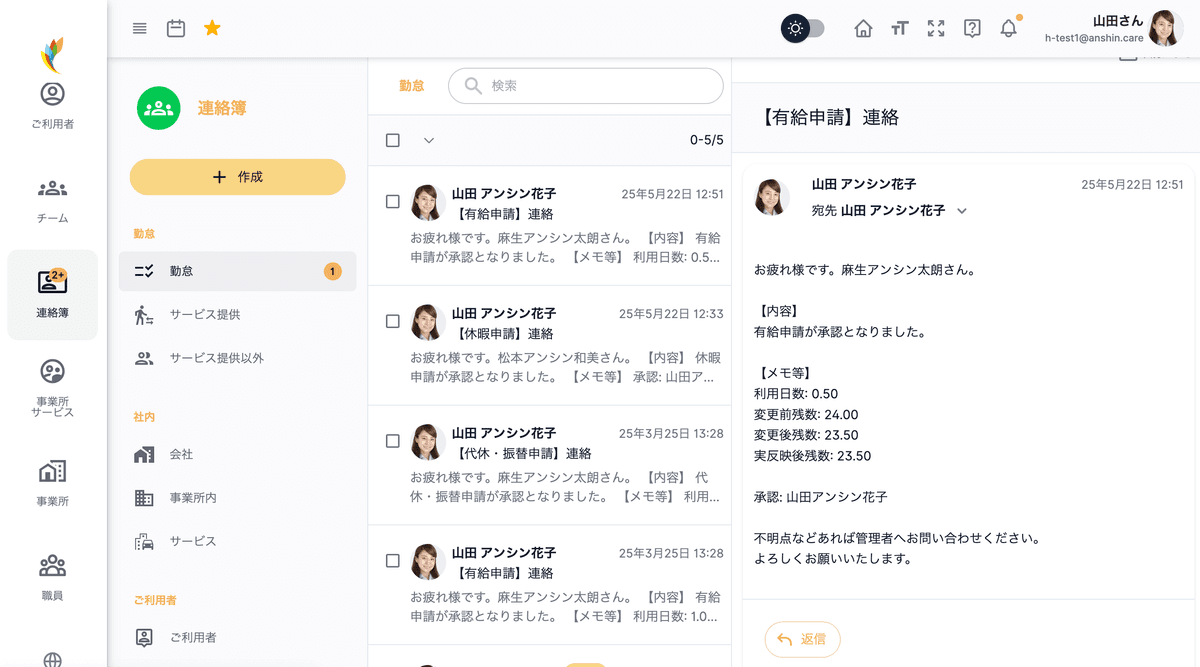Open the 職員 sidebar section
1200x667 pixels.
pos(52,578)
